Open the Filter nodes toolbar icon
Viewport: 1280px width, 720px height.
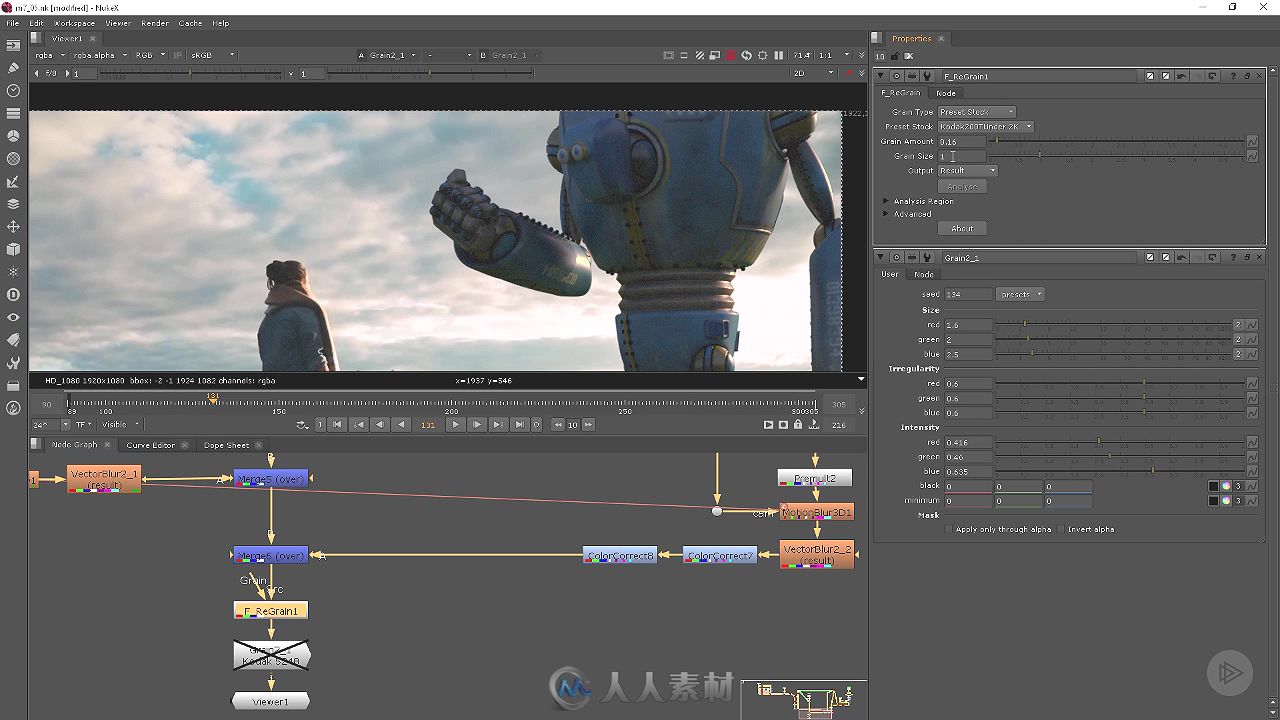(x=13, y=159)
